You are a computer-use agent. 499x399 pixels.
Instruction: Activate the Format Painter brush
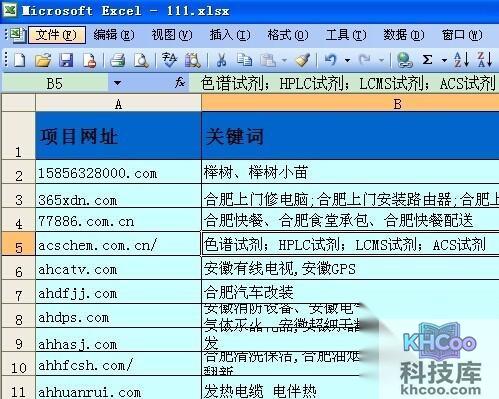click(x=303, y=60)
